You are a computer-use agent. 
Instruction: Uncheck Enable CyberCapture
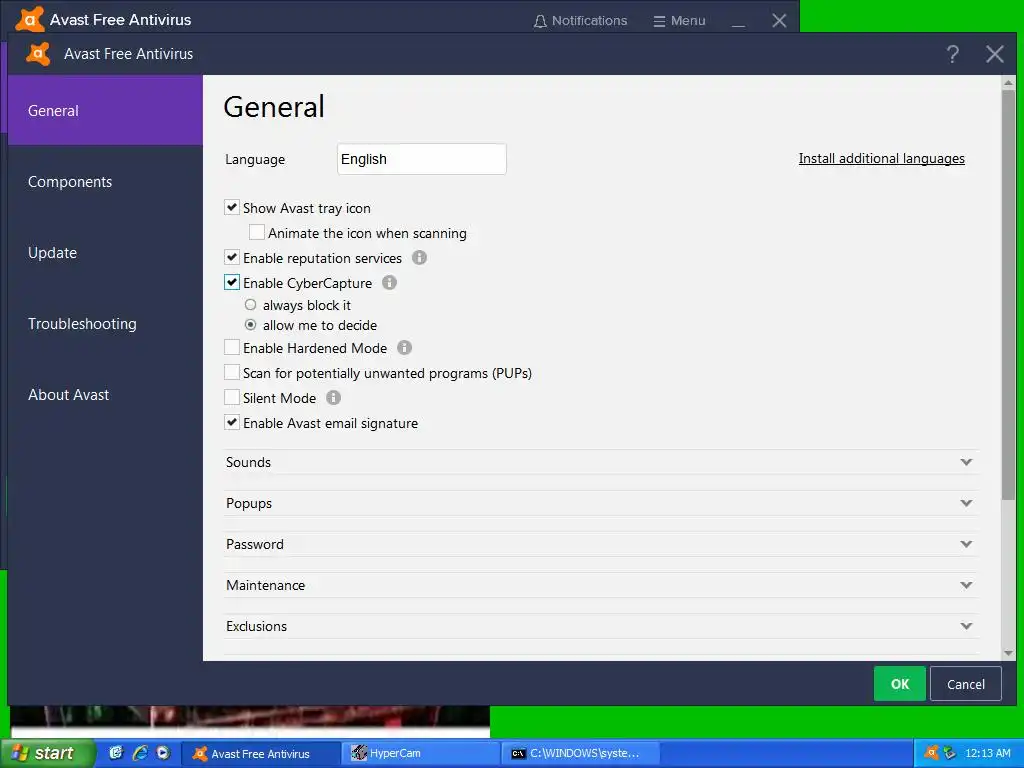232,282
